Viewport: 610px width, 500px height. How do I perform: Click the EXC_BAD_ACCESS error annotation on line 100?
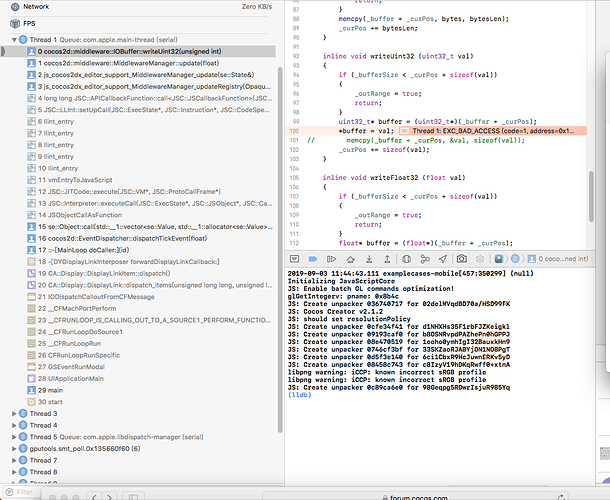click(493, 131)
